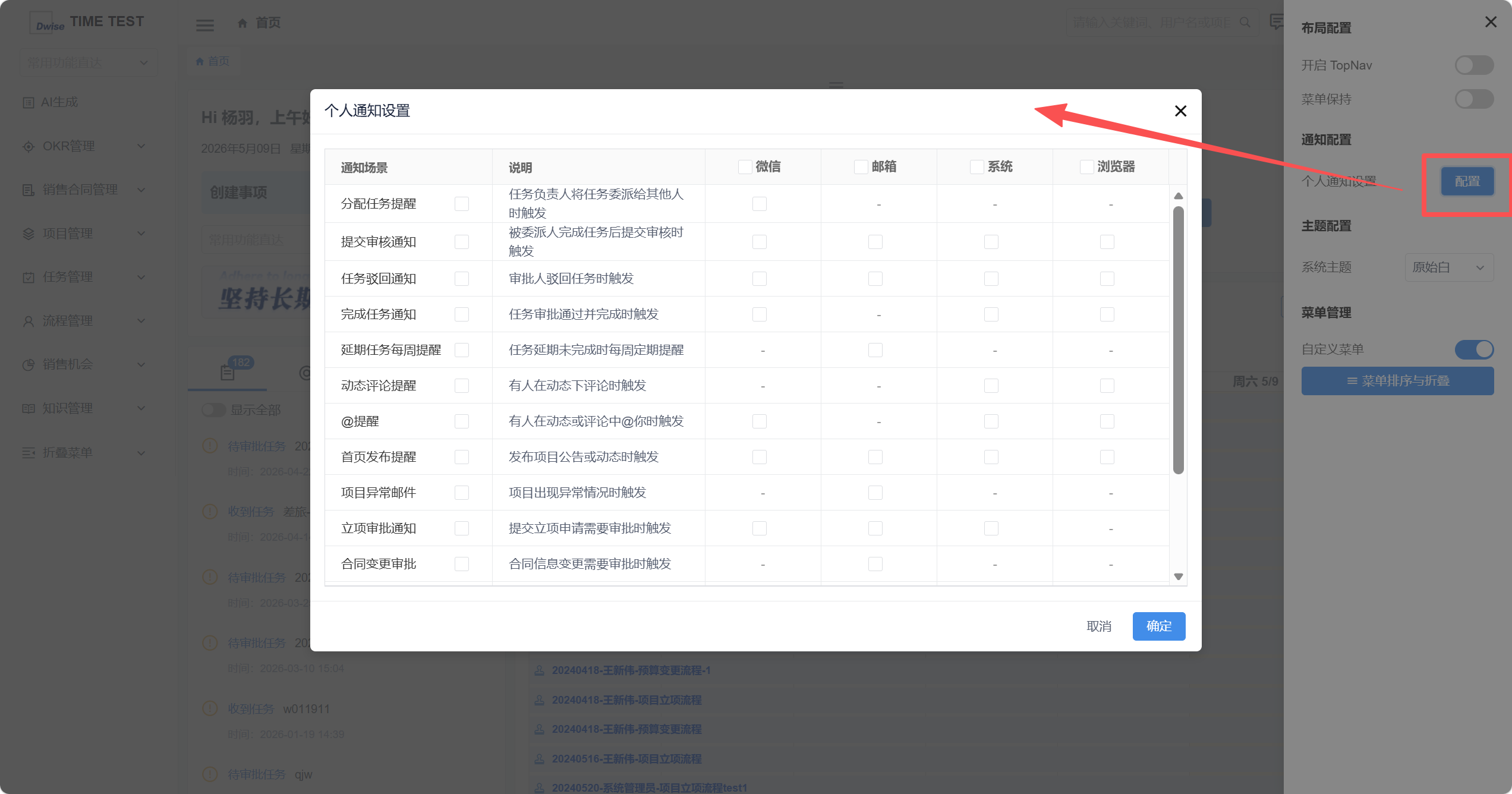1512x794 pixels.
Task: Close the 个人通知设置 dialog
Action: (x=1180, y=111)
